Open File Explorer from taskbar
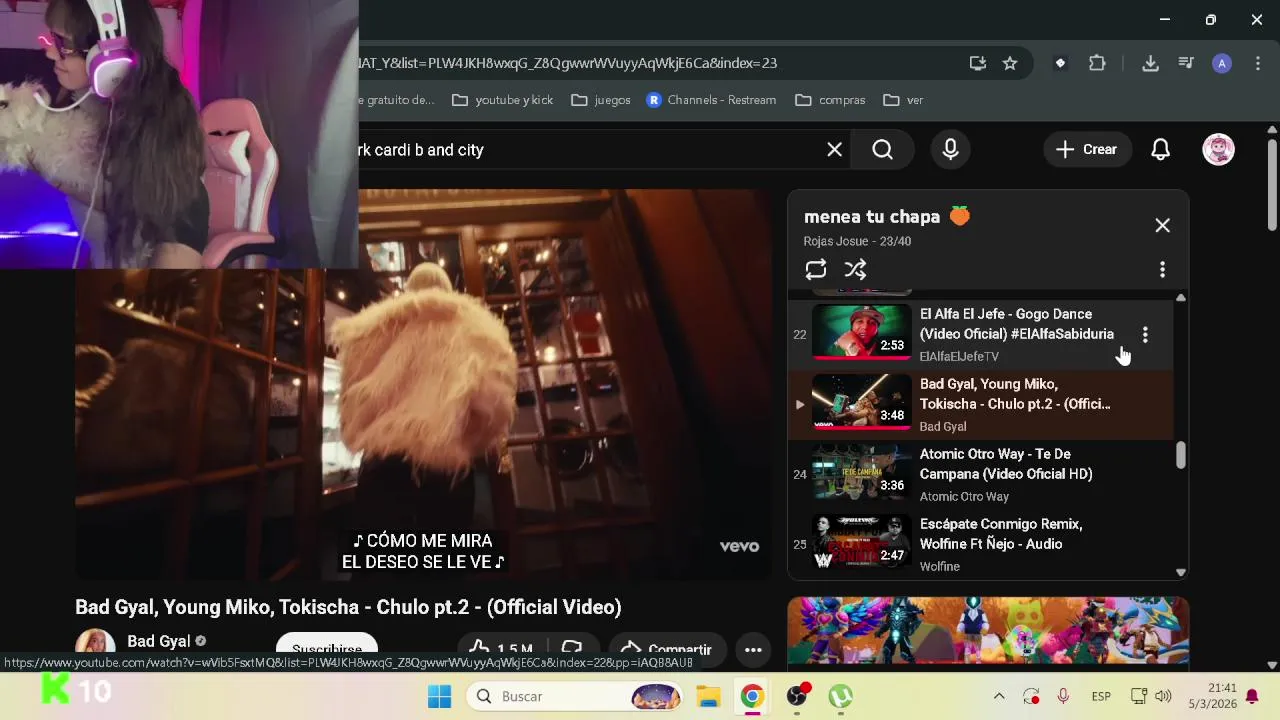 708,696
